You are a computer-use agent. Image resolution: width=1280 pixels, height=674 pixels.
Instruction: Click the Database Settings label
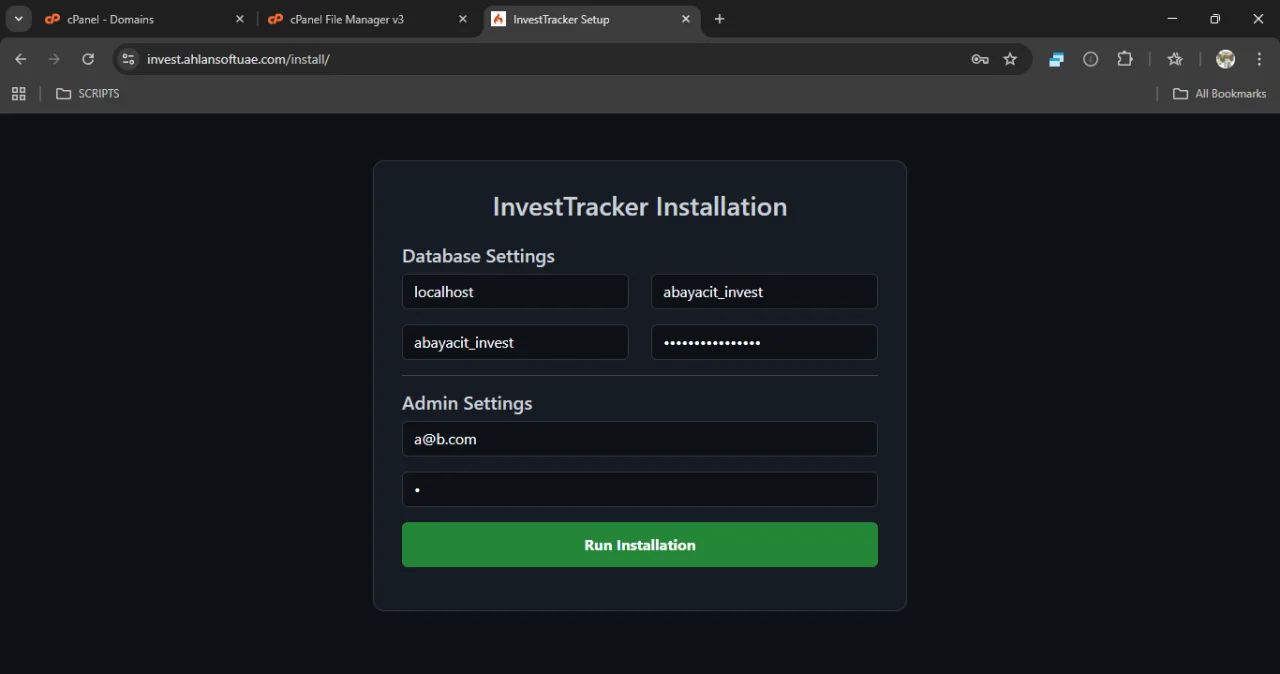click(478, 256)
